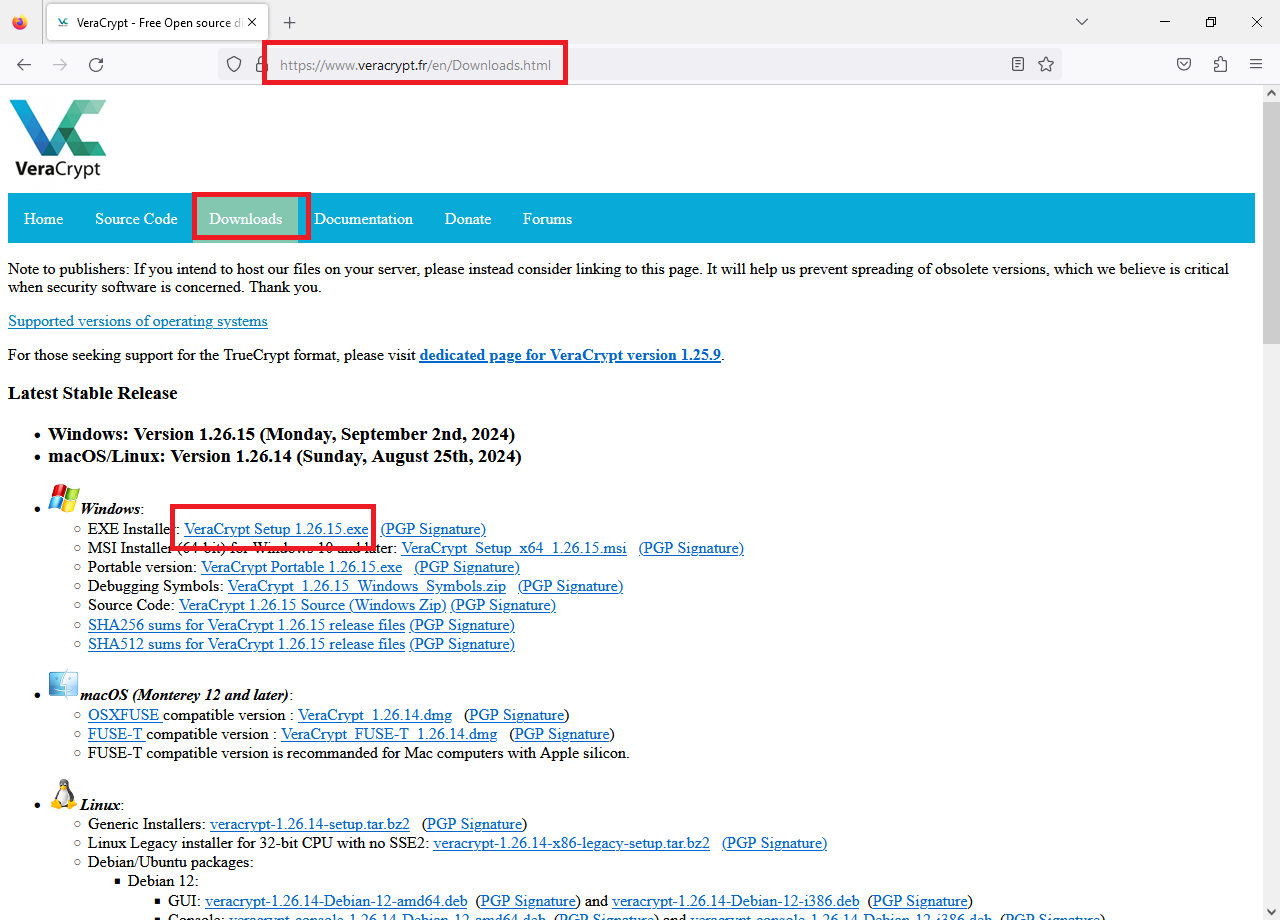Select the Downloads menu item
This screenshot has height=920, width=1280.
pos(246,219)
